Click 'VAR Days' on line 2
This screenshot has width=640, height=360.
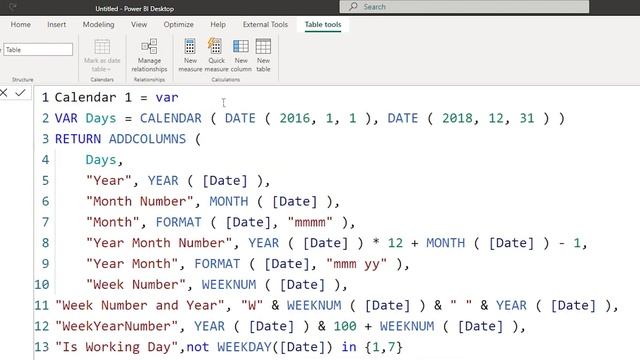coord(85,118)
